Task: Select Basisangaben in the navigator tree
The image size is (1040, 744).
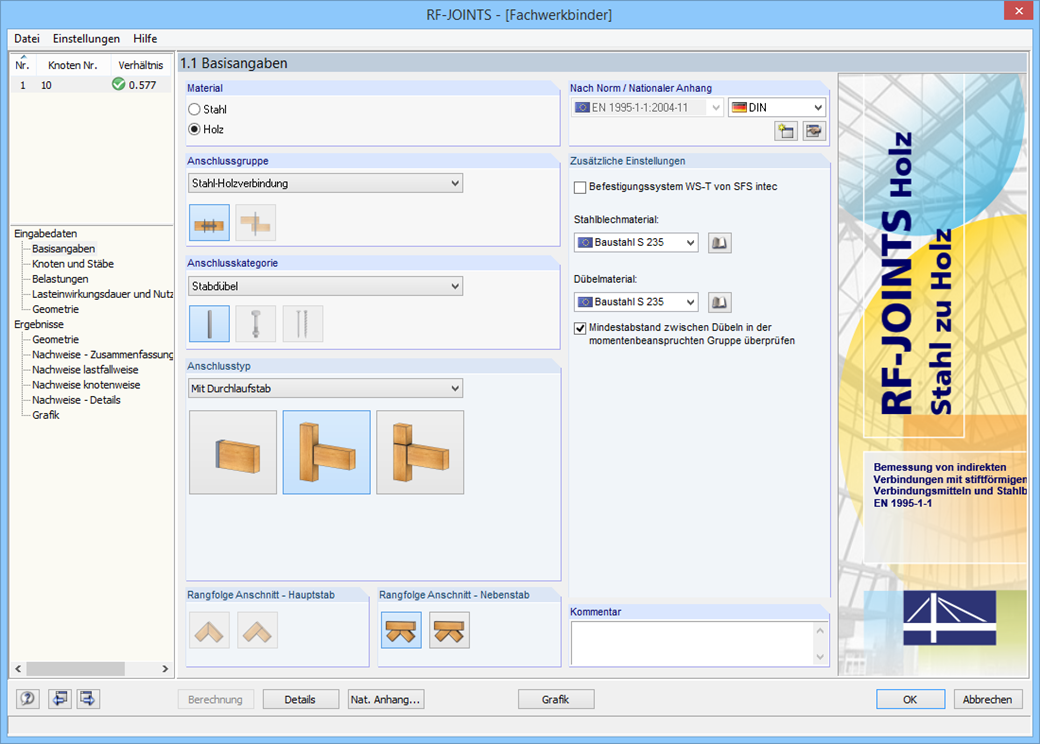Action: point(64,249)
